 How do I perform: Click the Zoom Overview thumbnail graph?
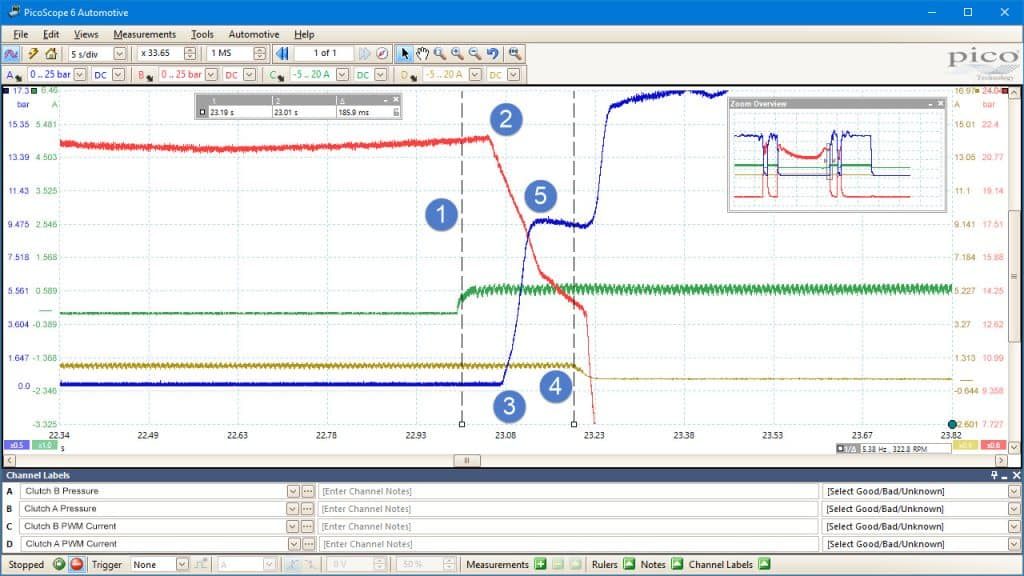(x=837, y=159)
